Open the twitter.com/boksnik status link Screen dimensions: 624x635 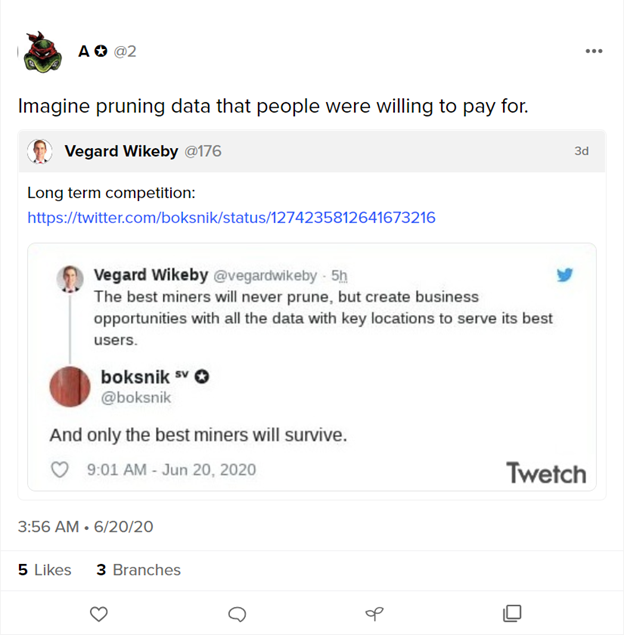(231, 217)
